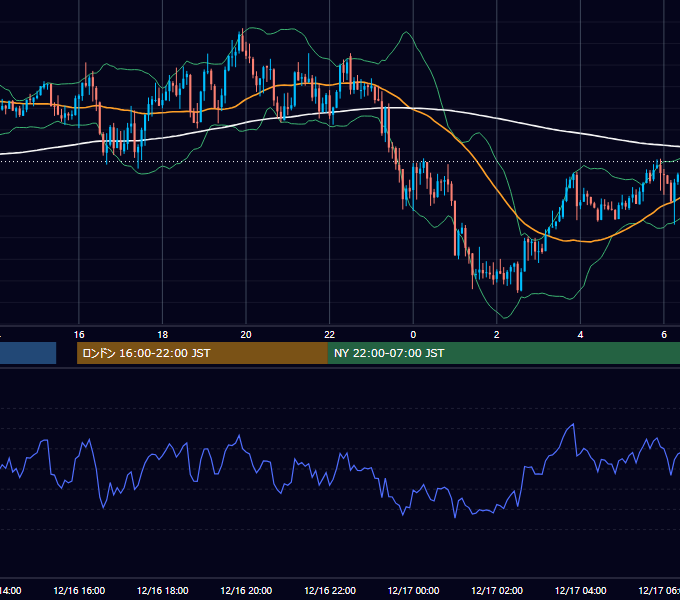Select the London 16:00-22:00 JST session bar
The height and width of the screenshot is (600, 680).
202,353
